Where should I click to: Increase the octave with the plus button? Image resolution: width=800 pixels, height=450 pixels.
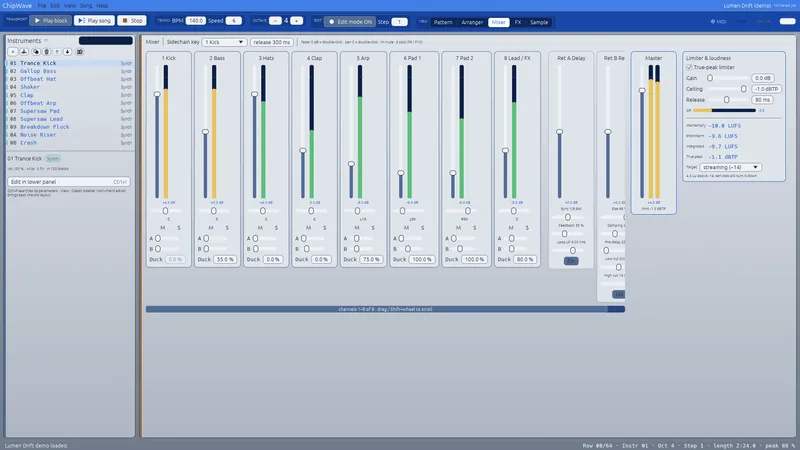296,20
